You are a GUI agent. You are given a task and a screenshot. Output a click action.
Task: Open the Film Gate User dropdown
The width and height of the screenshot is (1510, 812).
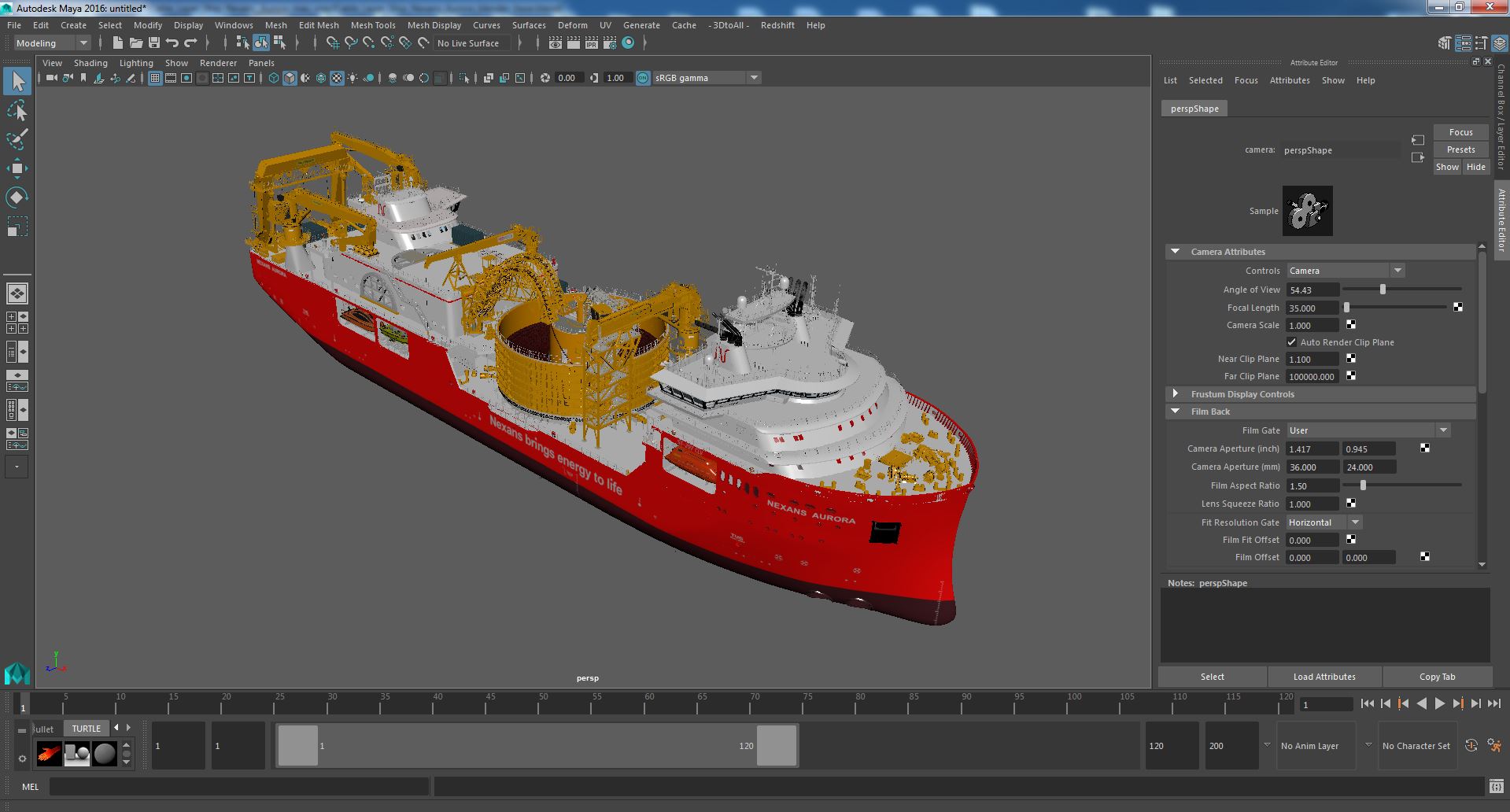pos(1368,430)
